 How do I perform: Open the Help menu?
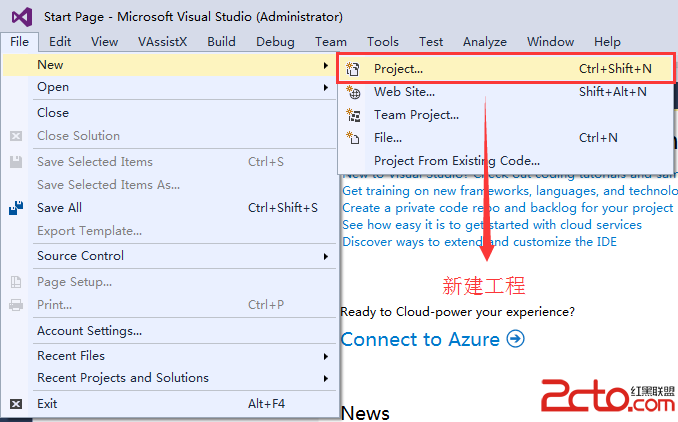coord(607,42)
